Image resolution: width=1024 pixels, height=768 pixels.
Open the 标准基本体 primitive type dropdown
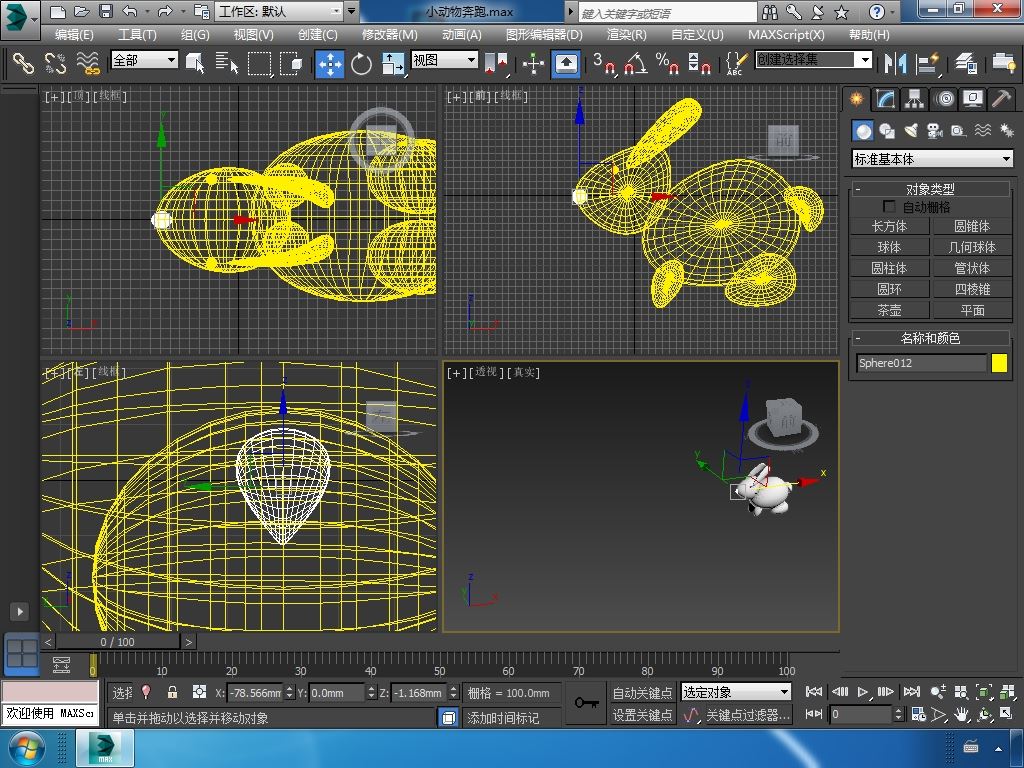pos(933,159)
